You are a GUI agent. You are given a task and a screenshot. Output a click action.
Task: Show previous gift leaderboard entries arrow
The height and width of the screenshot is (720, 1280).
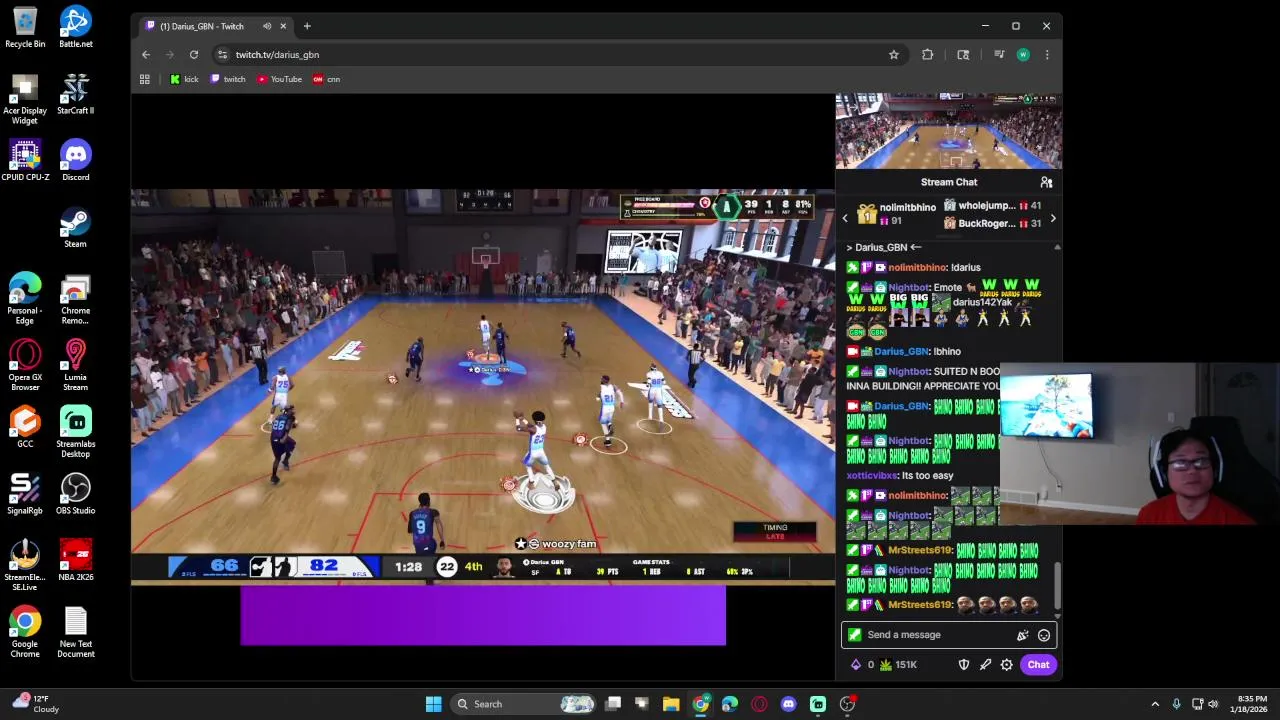pos(845,218)
